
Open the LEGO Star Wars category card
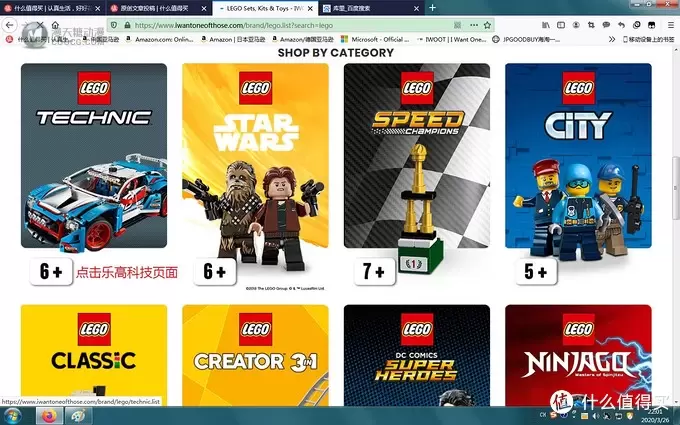tap(255, 156)
